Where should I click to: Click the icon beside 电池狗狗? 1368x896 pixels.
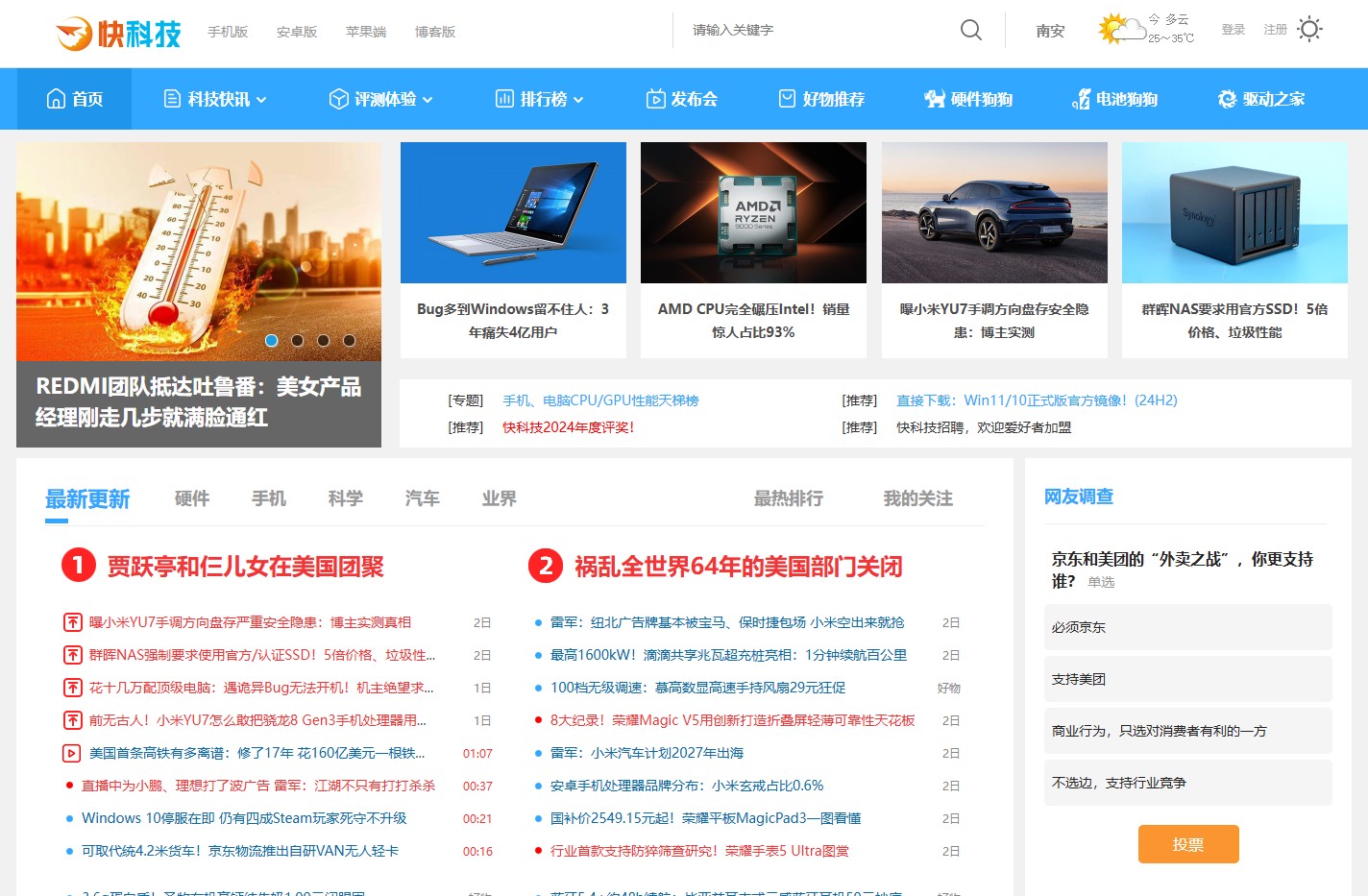point(1082,99)
